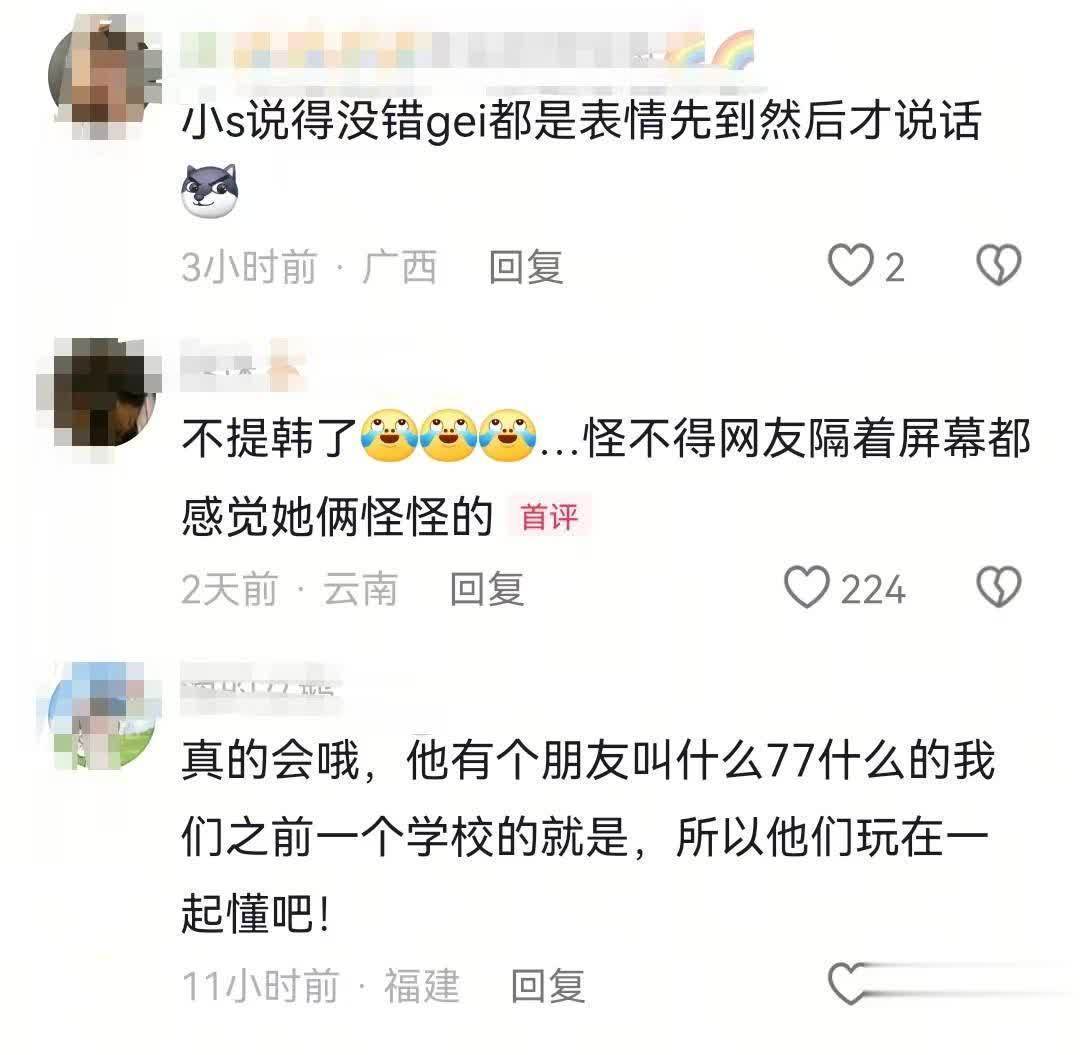Open the rainbow-named user's profile name
Image resolution: width=1080 pixels, height=1055 pixels.
468,50
